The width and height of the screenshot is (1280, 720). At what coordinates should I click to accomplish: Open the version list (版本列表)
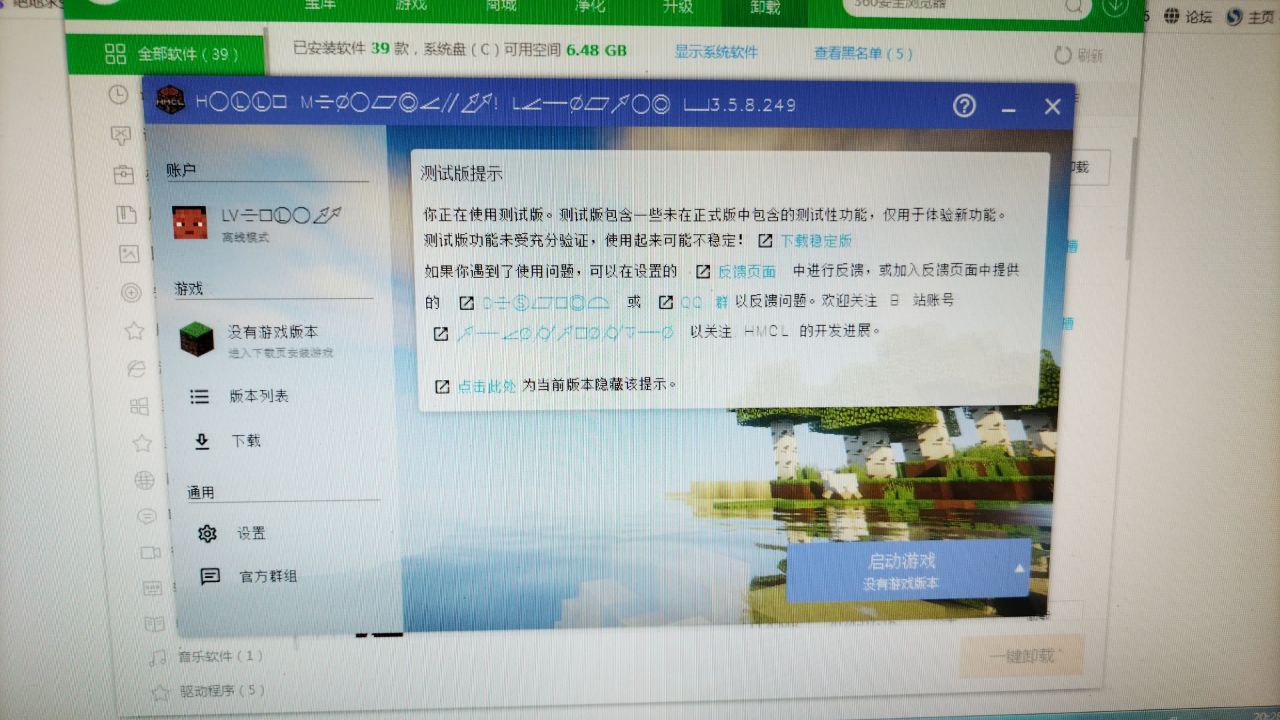click(258, 396)
